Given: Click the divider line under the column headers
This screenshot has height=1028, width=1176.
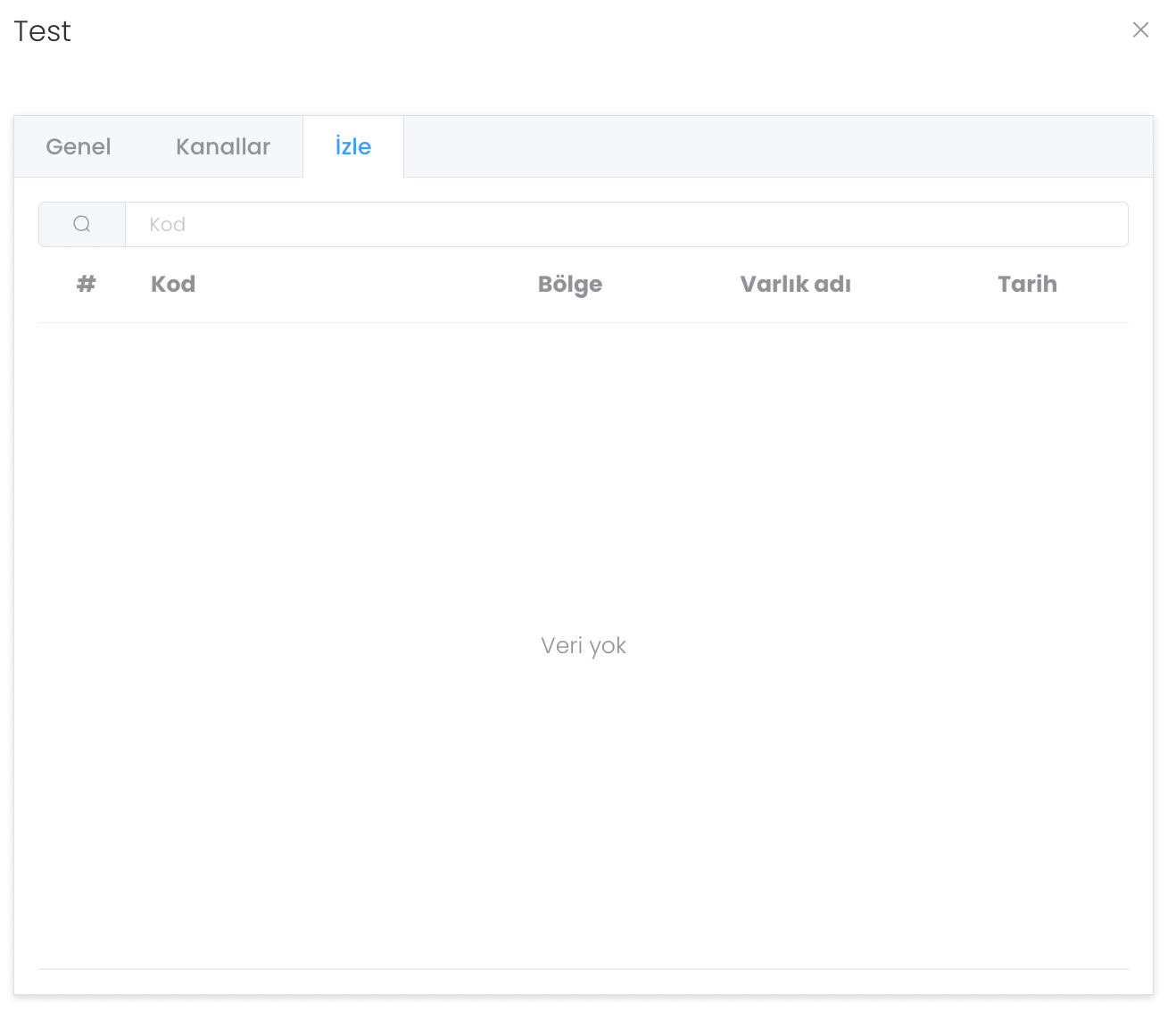Looking at the screenshot, I should (x=584, y=322).
